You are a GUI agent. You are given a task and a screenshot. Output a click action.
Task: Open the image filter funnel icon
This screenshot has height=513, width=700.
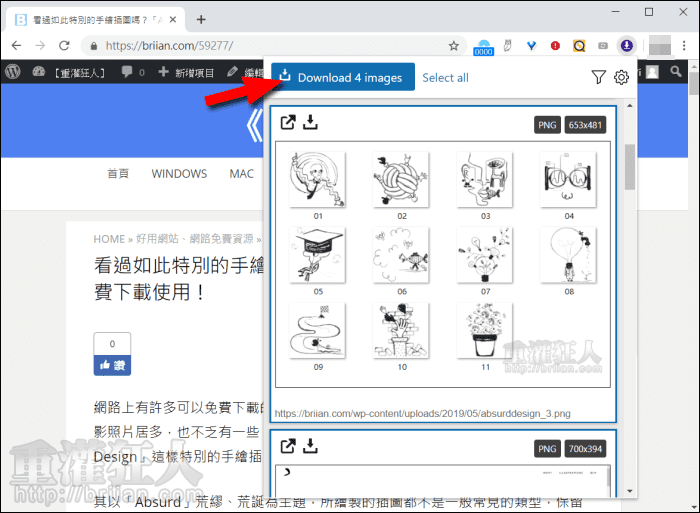pos(598,77)
